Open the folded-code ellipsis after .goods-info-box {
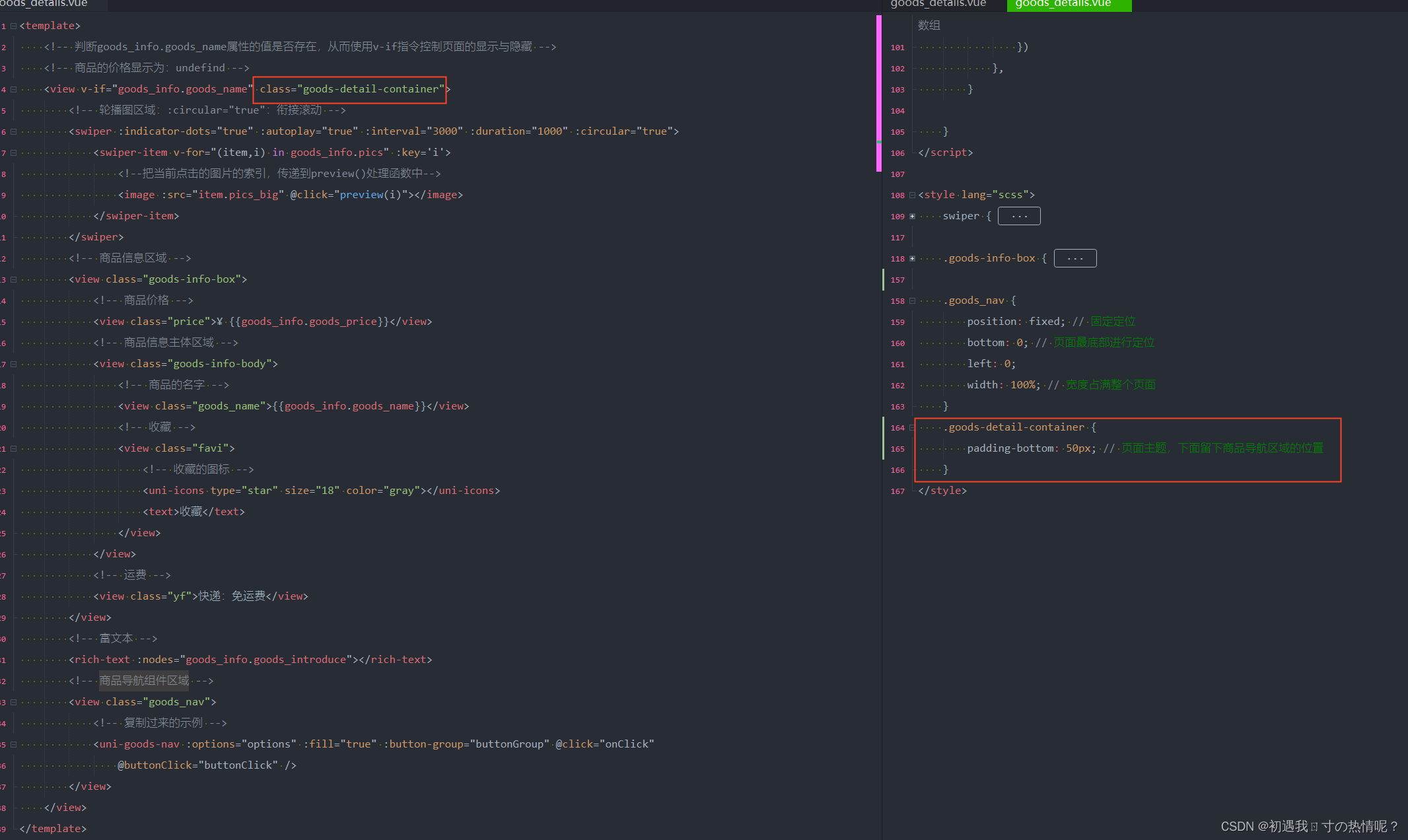1408x840 pixels. [x=1075, y=258]
